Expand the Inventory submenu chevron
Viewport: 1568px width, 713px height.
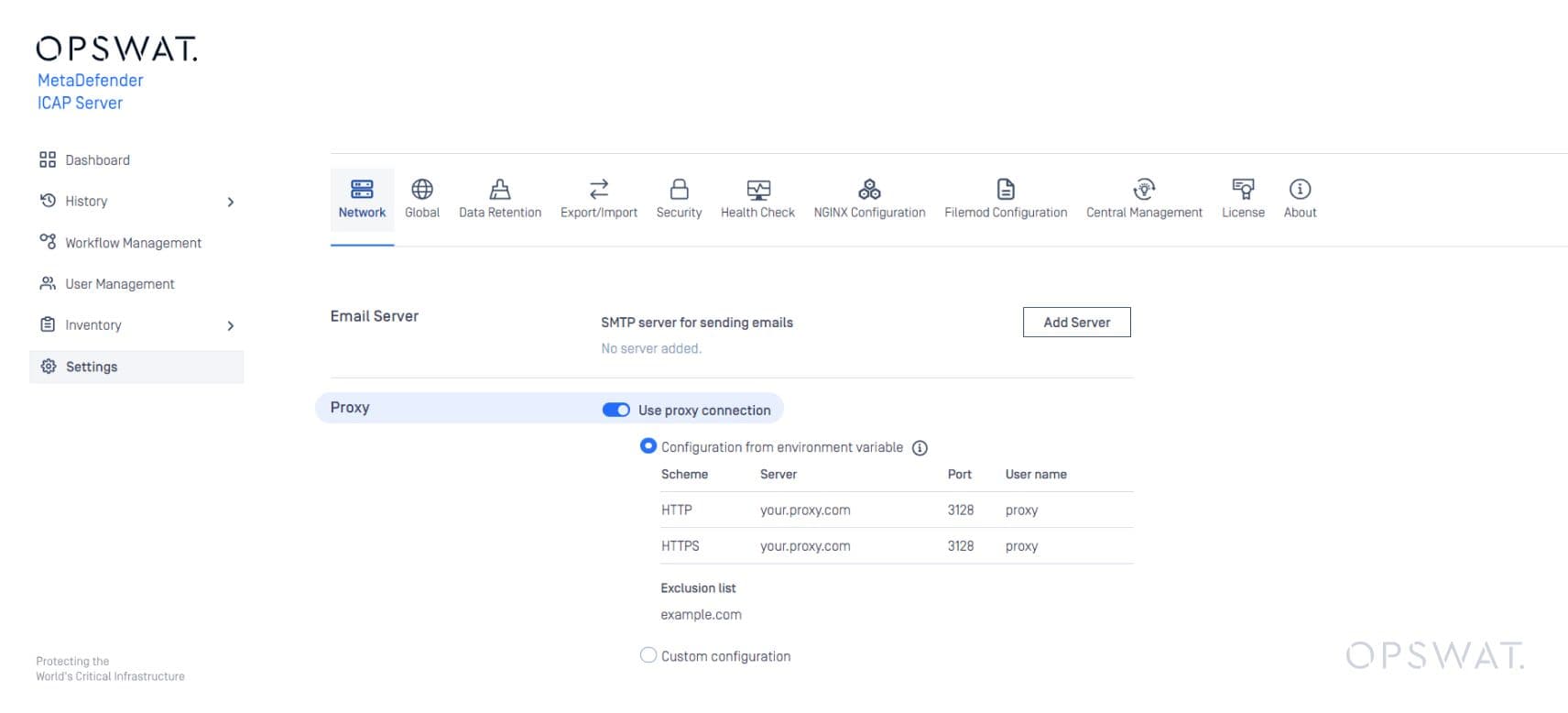[231, 325]
